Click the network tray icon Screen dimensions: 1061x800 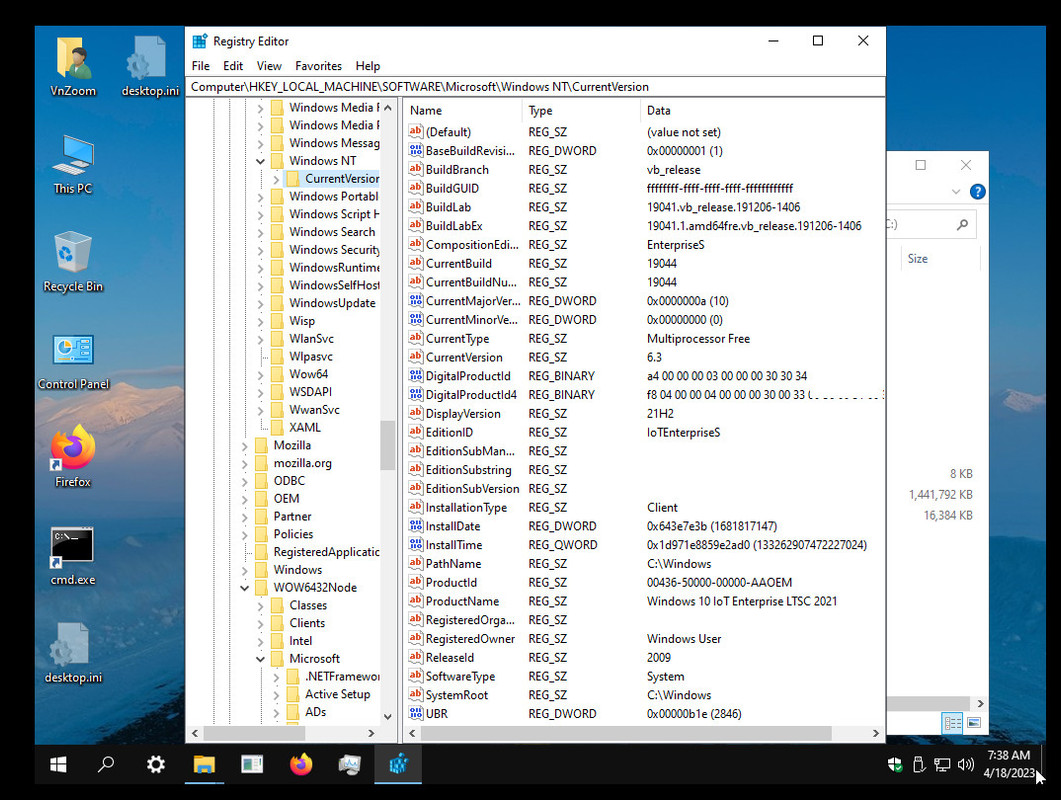pyautogui.click(x=942, y=765)
